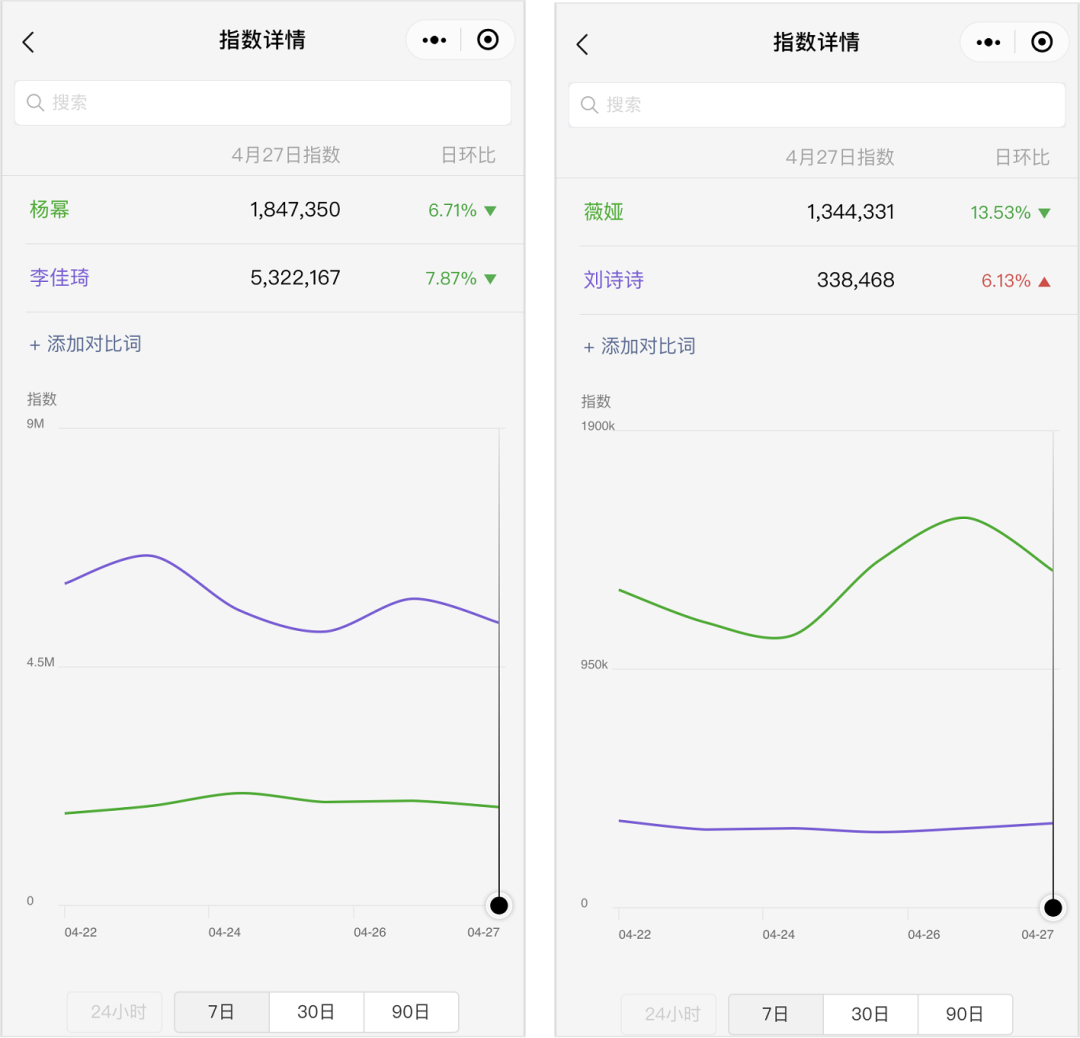Screen dimensions: 1080x1038
Task: Select the 90日 range in right panel
Action: (965, 1014)
